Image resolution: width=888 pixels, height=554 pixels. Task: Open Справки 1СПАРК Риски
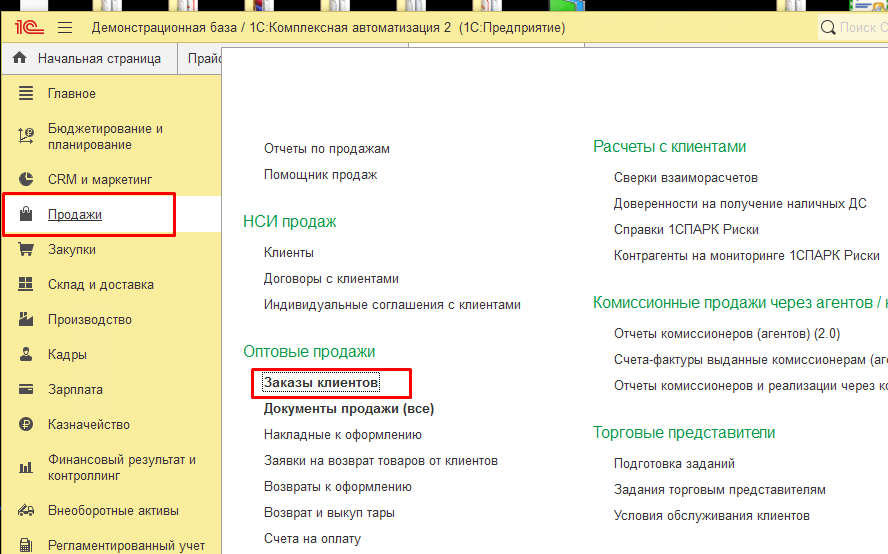[x=686, y=230]
